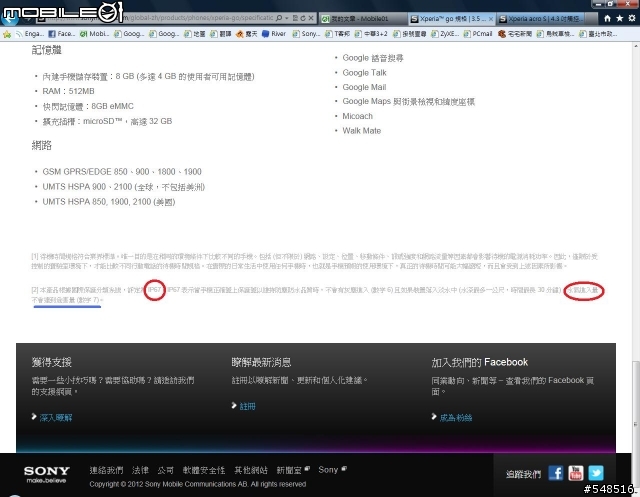
Task: Click the 註冊 register link
Action: coord(247,406)
